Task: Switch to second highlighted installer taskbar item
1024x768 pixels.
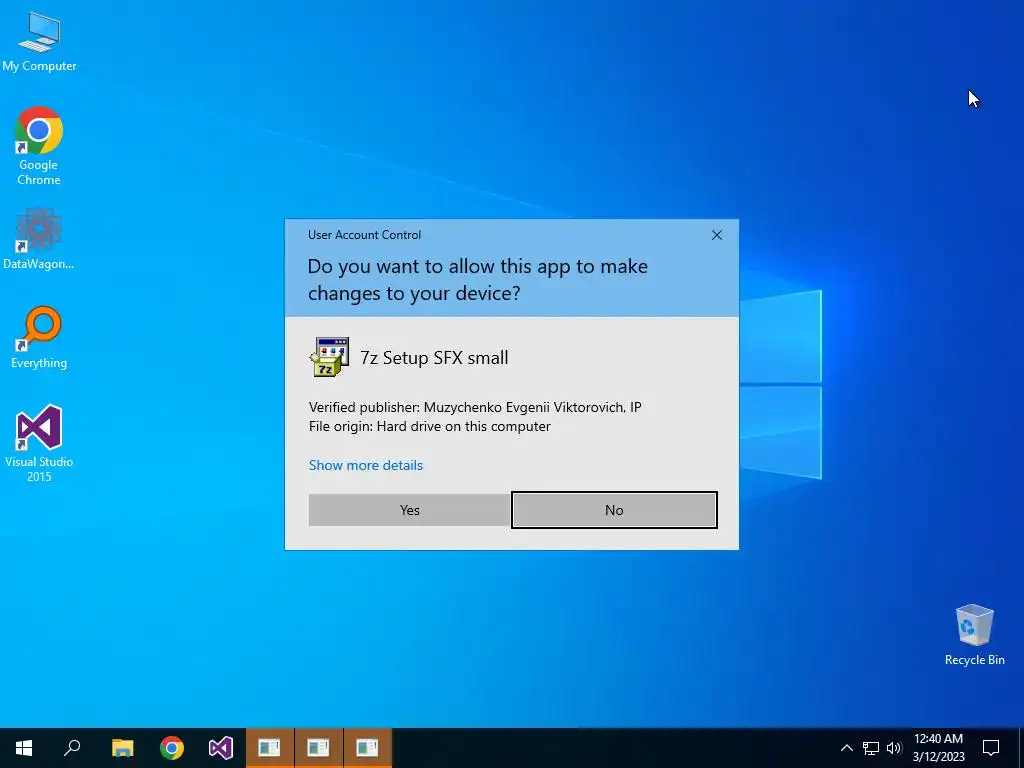Action: click(319, 748)
